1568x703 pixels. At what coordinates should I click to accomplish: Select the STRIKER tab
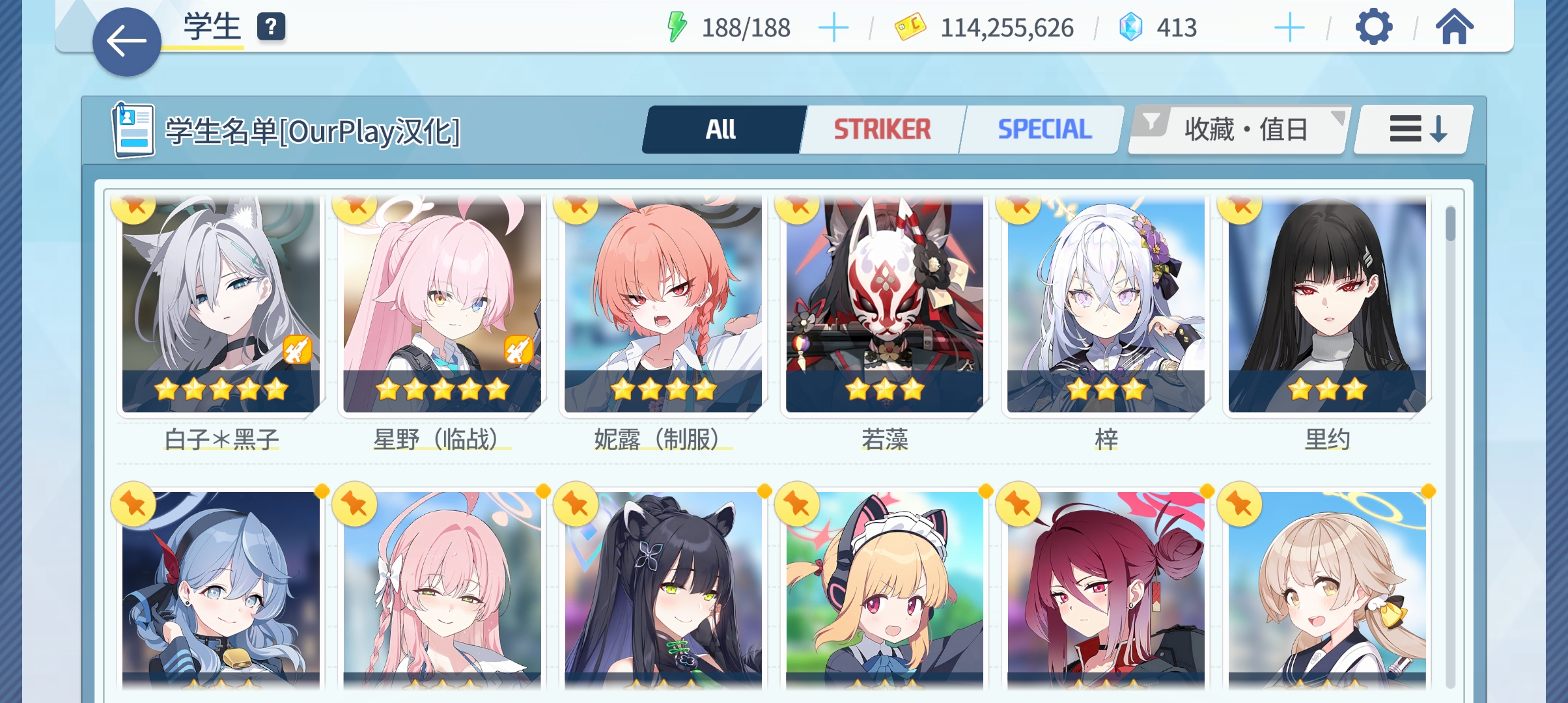coord(882,130)
